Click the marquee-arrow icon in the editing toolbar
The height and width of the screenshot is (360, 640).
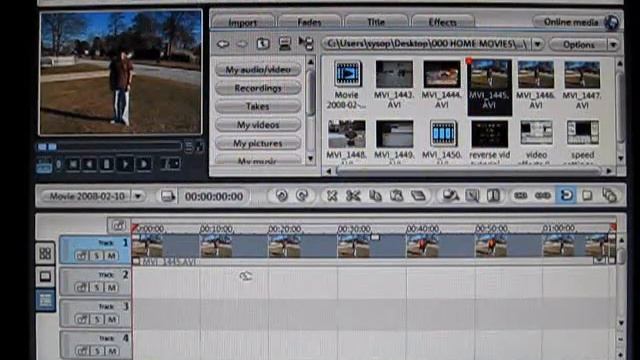click(x=472, y=196)
